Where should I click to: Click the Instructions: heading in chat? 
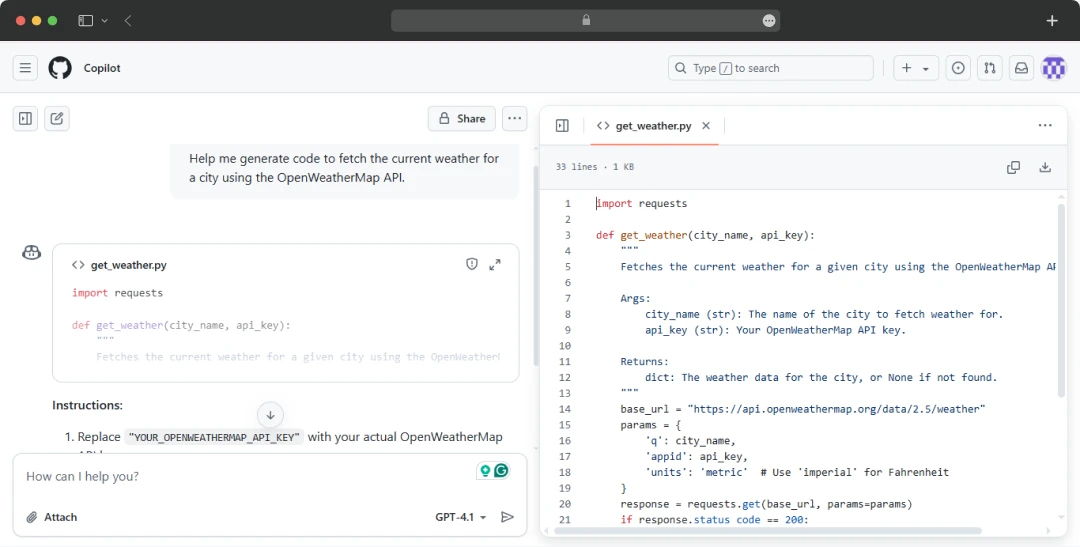tap(87, 405)
